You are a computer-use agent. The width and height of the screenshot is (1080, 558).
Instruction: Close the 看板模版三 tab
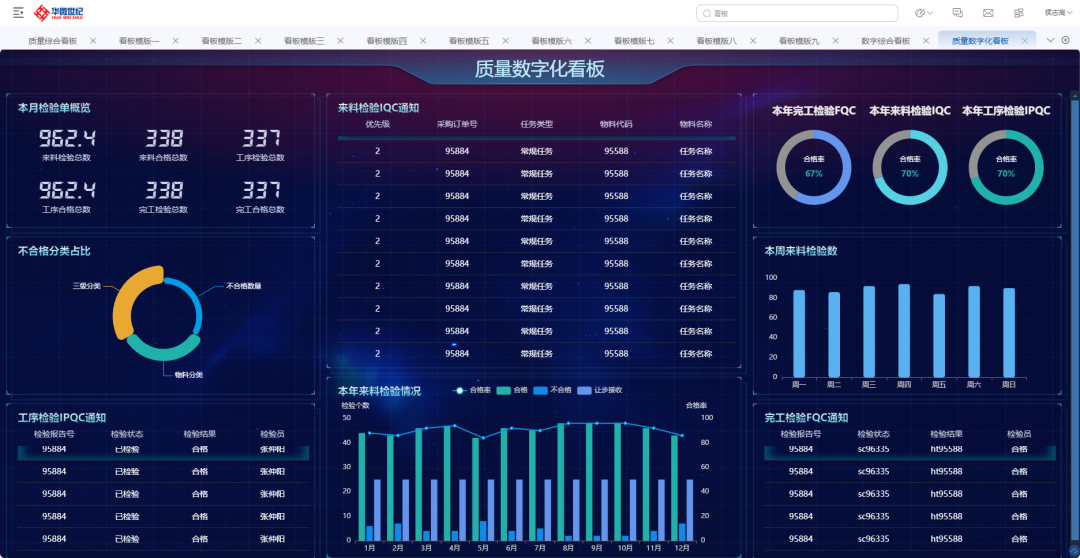340,41
